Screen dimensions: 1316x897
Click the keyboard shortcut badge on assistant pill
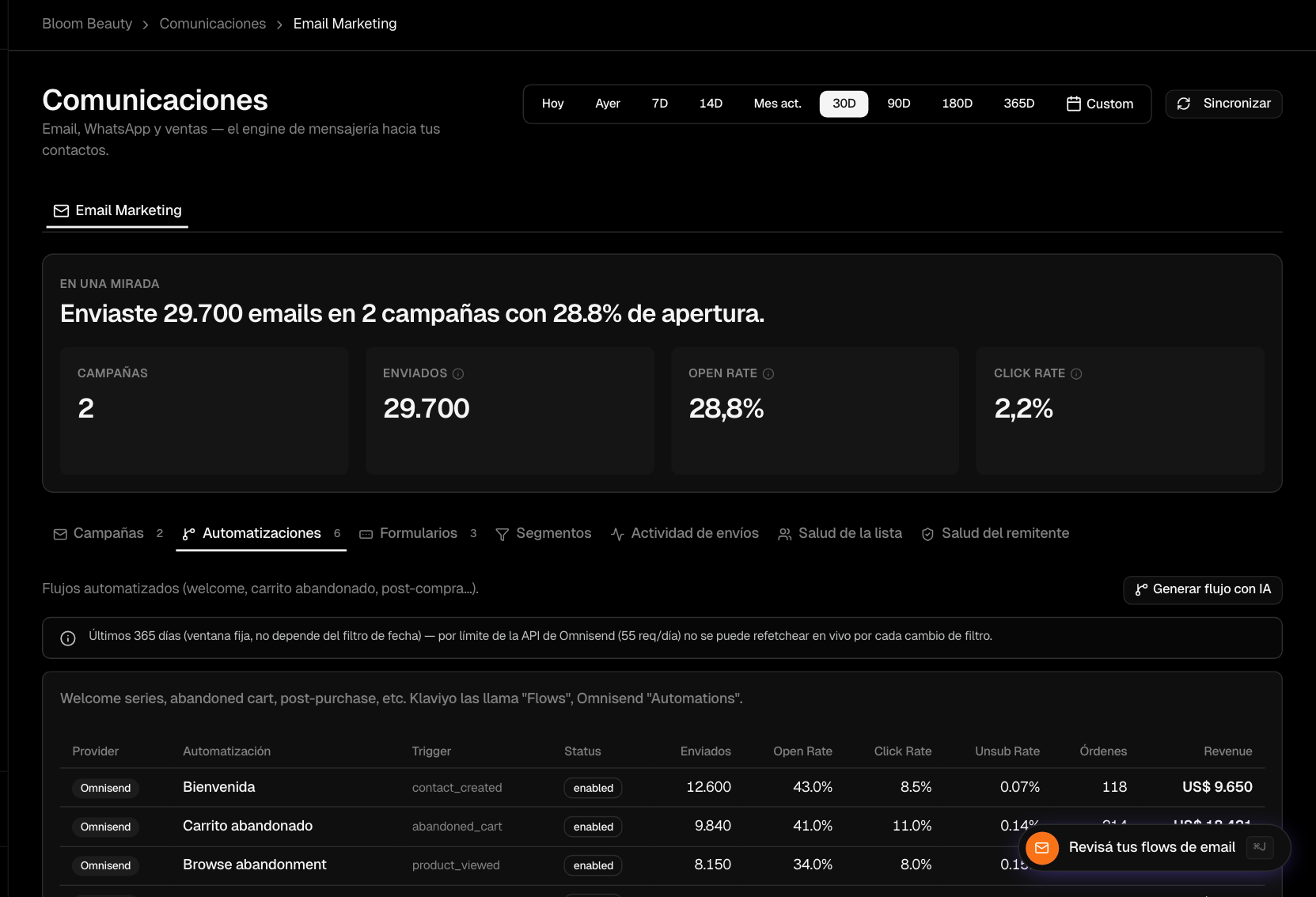(1260, 847)
